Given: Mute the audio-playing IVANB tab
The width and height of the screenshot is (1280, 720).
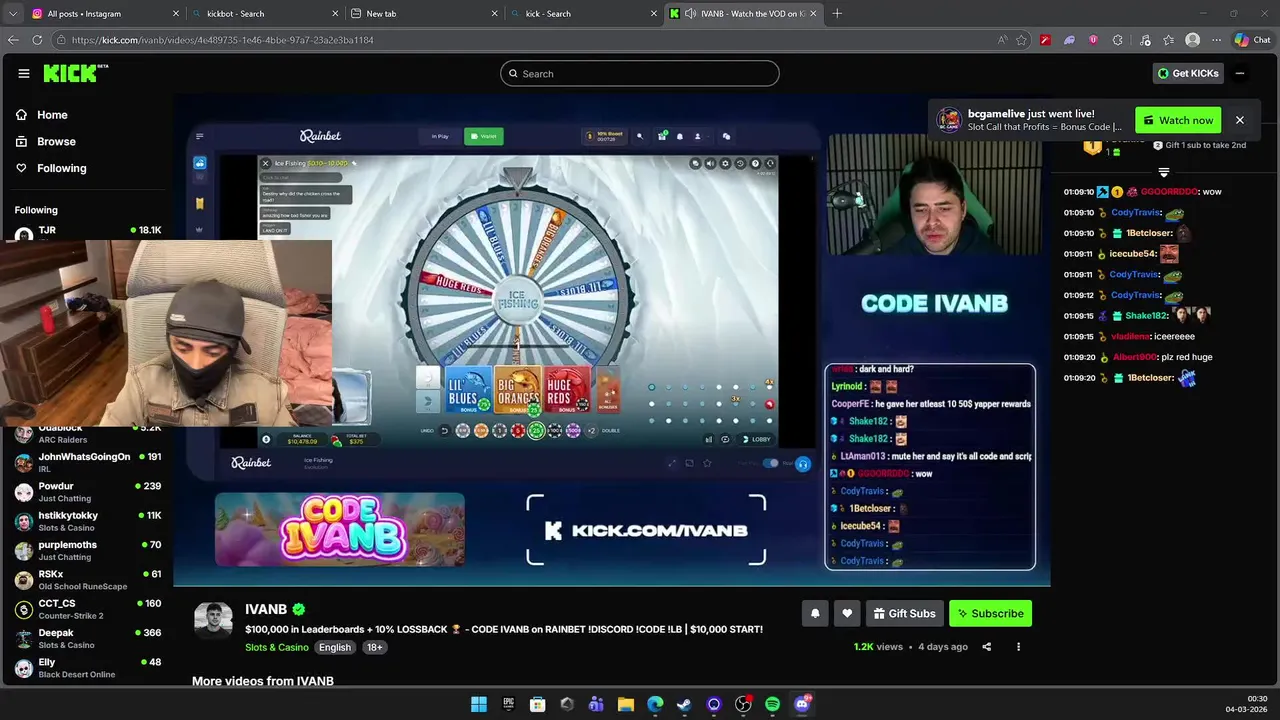Looking at the screenshot, I should click(691, 14).
